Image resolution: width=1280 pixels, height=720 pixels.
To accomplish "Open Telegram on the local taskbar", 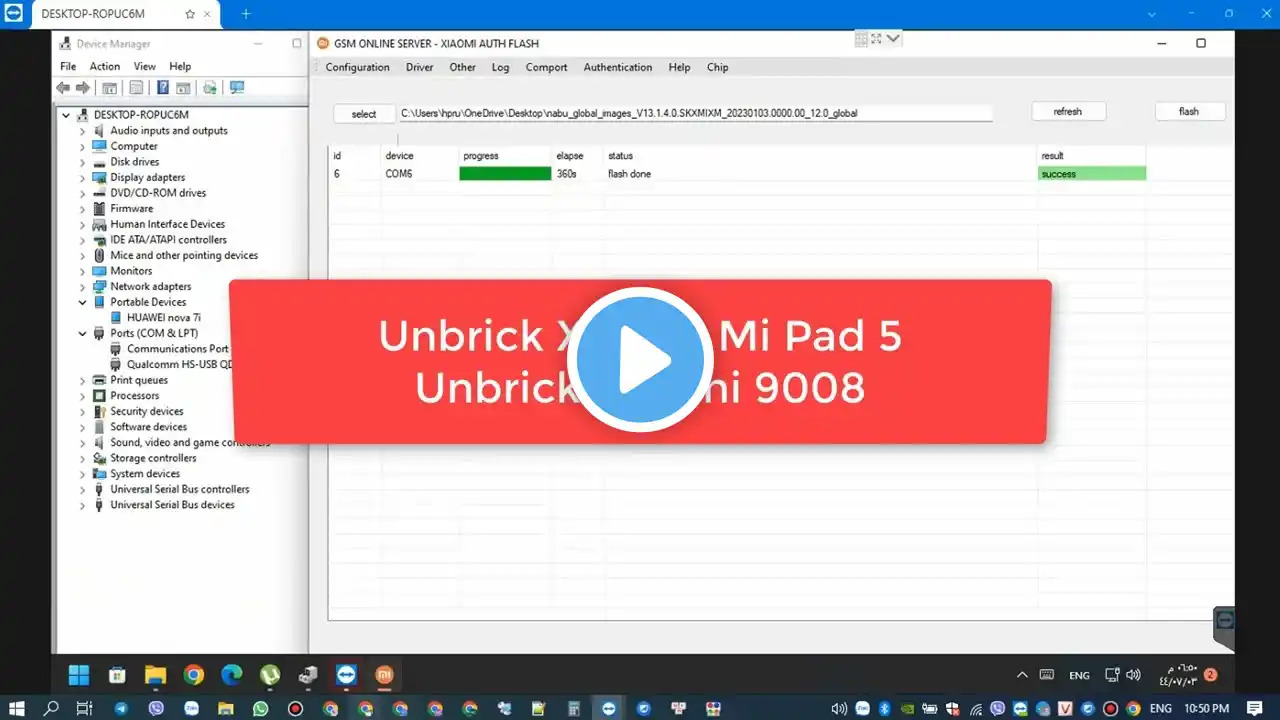I will pos(121,708).
